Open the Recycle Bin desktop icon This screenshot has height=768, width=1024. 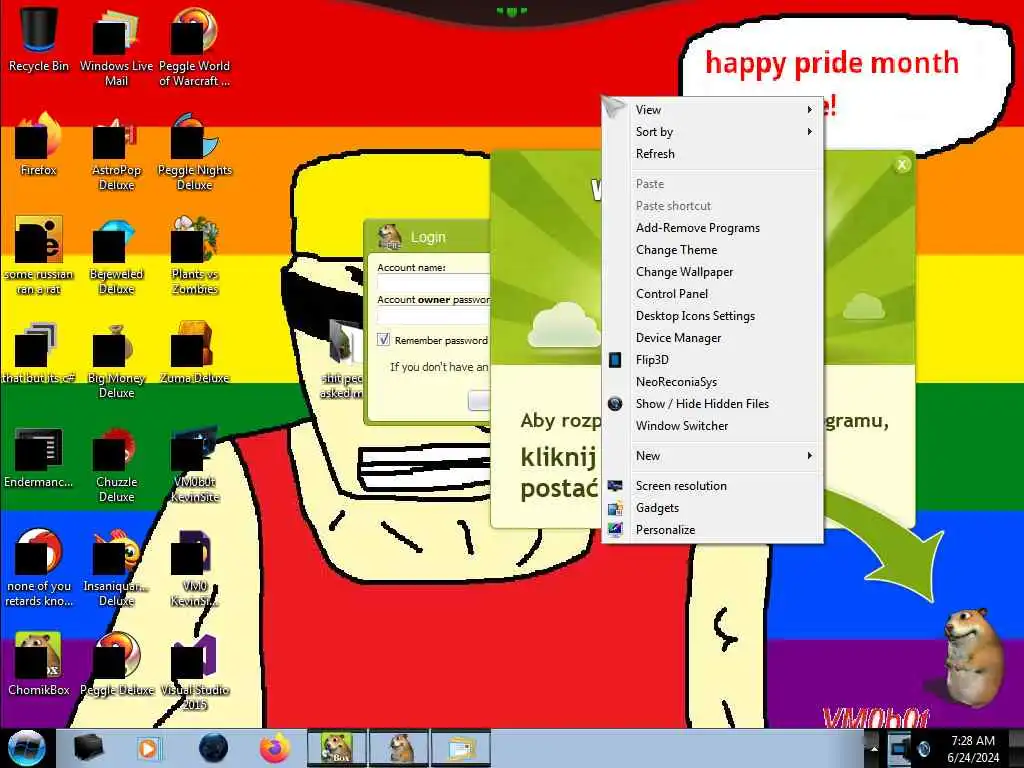[x=39, y=39]
